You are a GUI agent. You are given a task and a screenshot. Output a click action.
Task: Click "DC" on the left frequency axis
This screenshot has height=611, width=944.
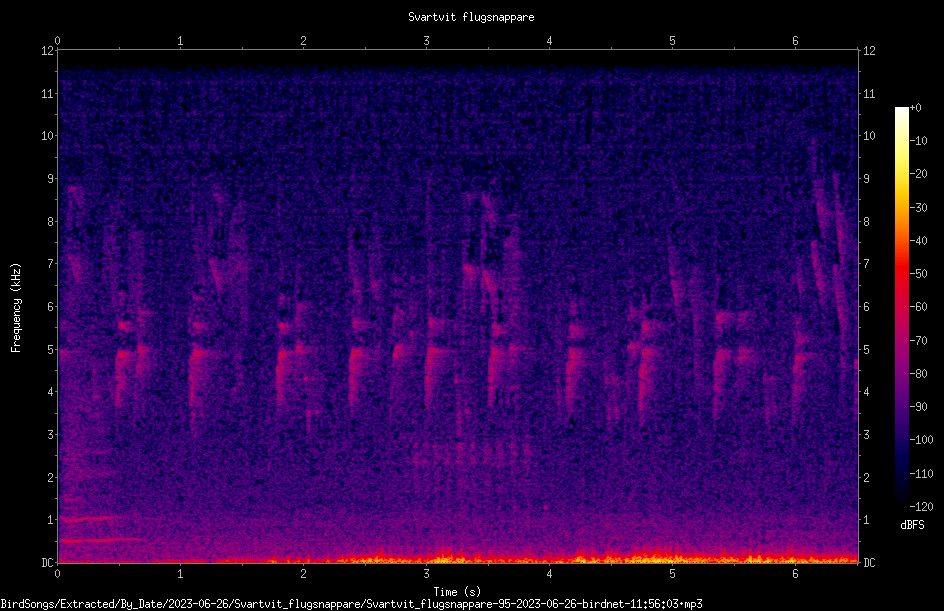[47, 563]
